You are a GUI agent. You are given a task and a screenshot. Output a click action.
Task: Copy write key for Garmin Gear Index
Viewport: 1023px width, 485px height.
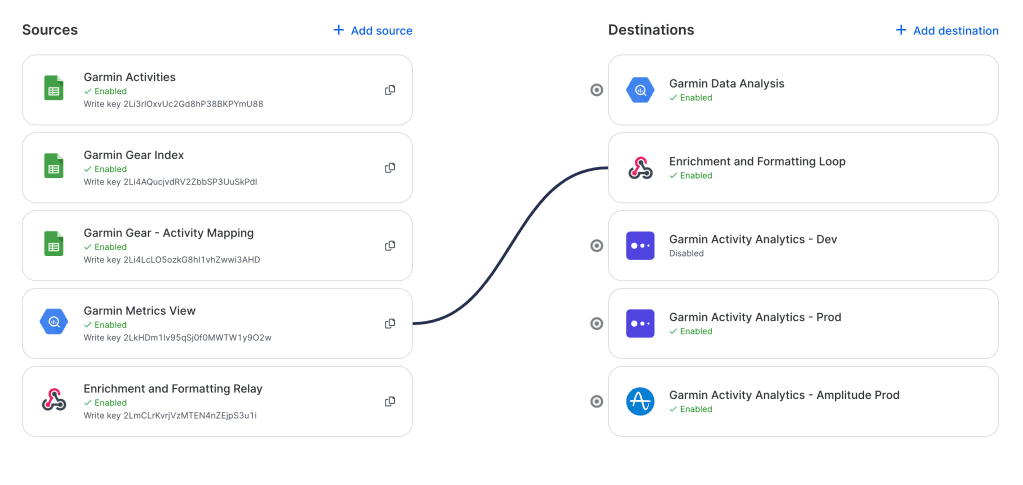coord(390,168)
